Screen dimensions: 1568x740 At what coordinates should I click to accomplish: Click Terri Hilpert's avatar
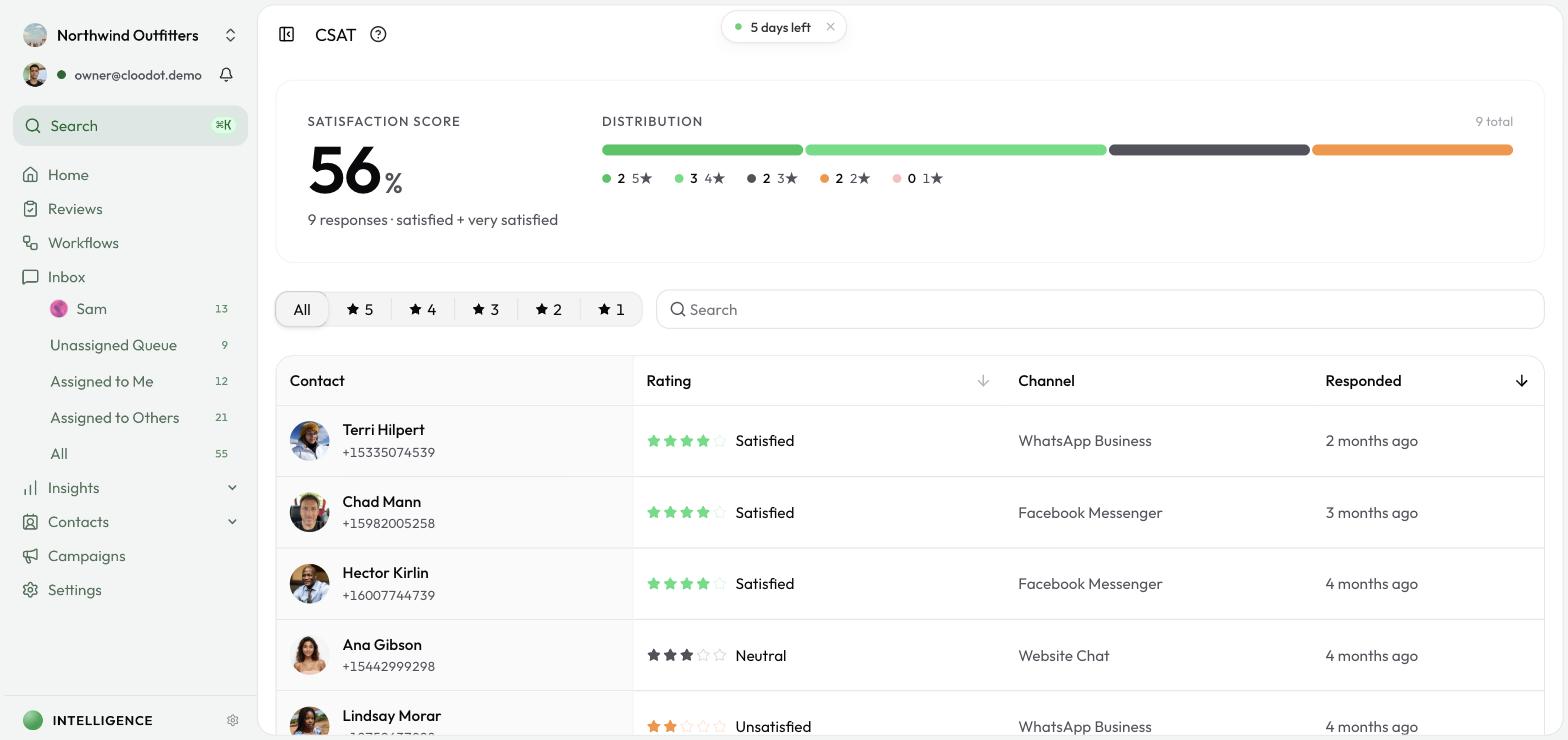click(310, 441)
